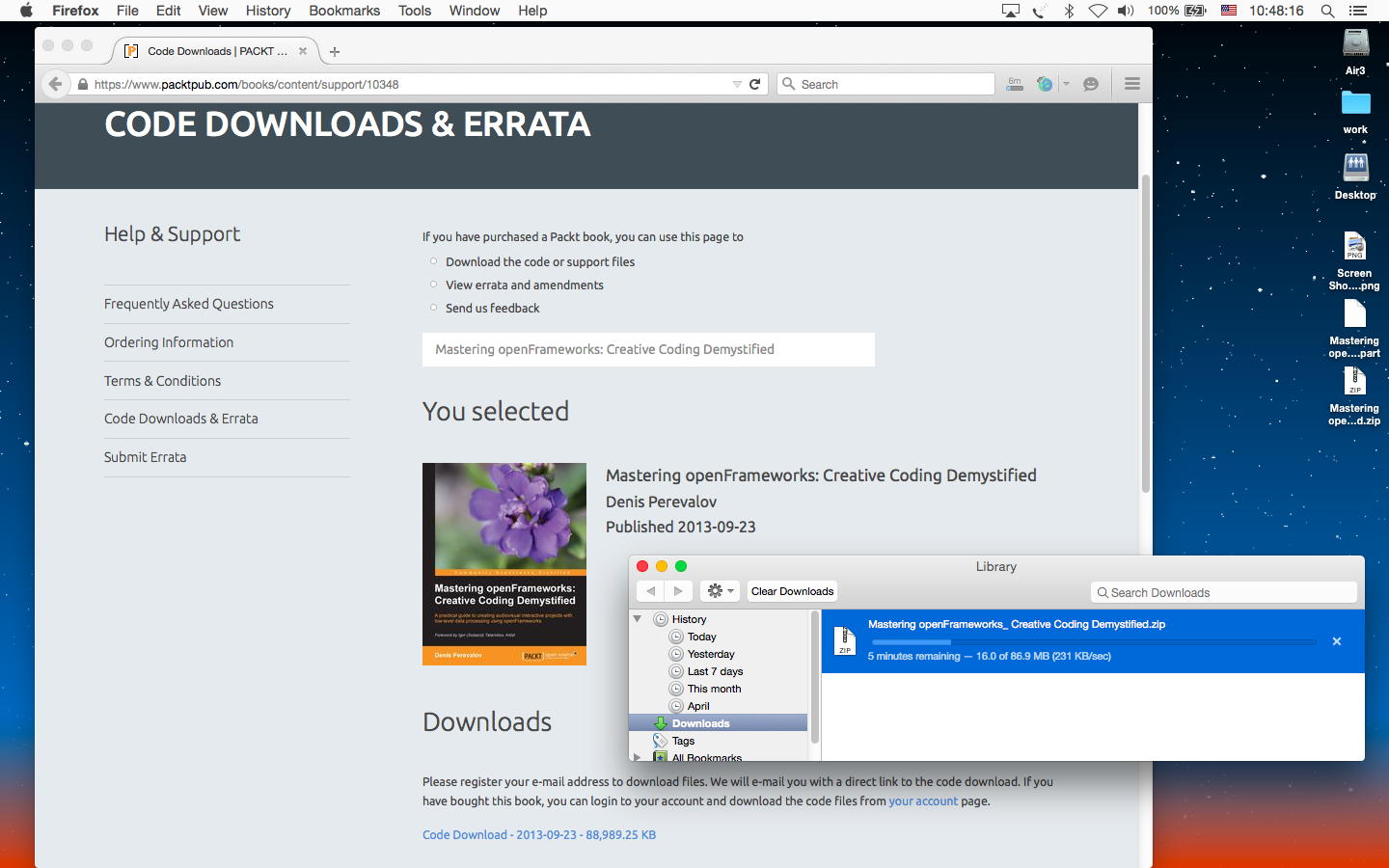This screenshot has height=868, width=1389.
Task: Open the Library Organize gear dropdown
Action: coord(721,591)
